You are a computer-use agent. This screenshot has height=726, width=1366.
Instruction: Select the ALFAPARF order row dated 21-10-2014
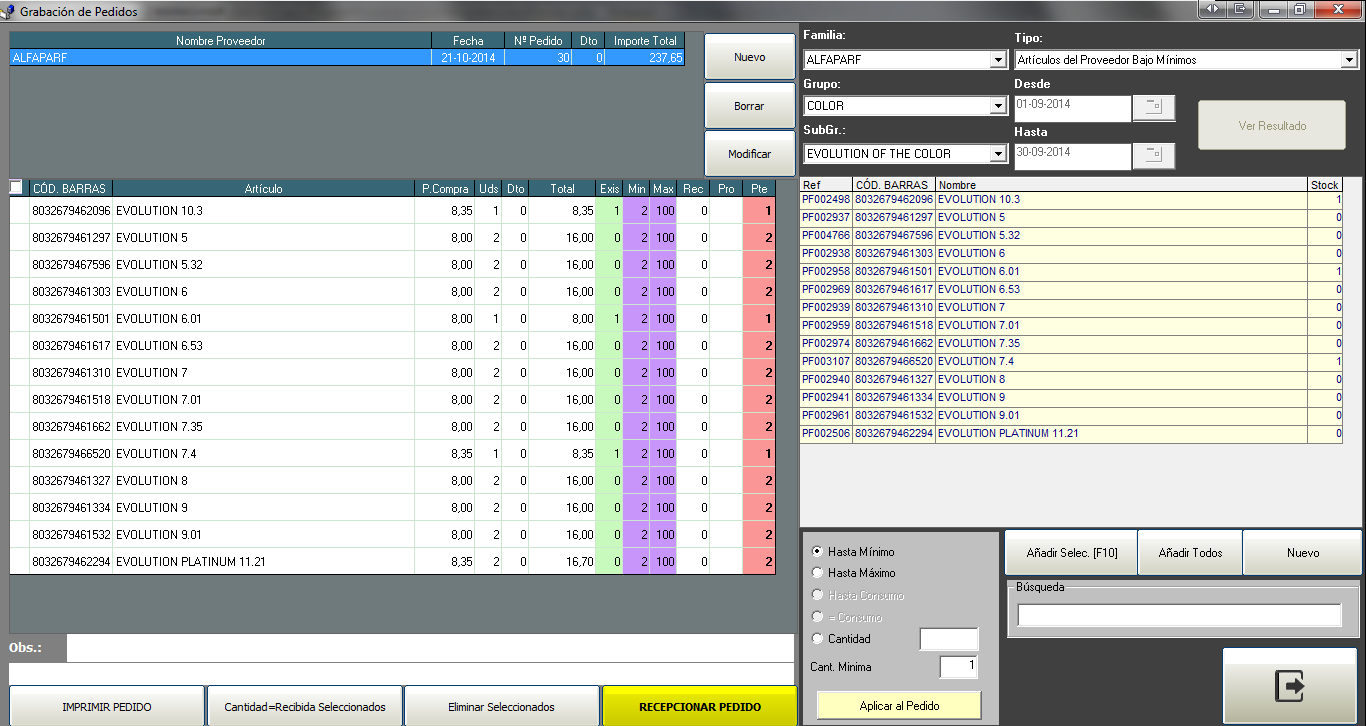coord(347,58)
